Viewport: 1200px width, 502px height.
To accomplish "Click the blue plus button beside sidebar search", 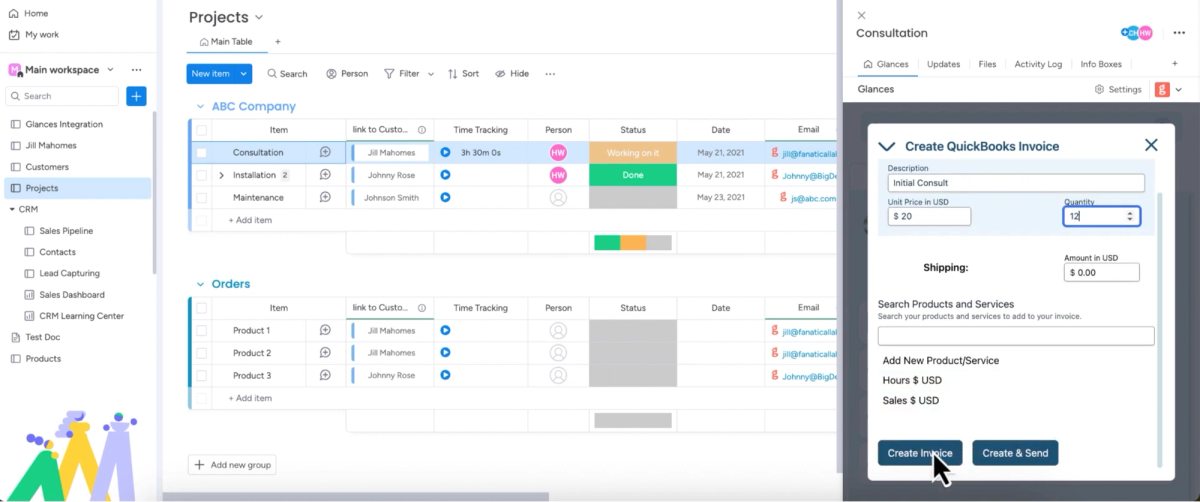I will [x=137, y=96].
